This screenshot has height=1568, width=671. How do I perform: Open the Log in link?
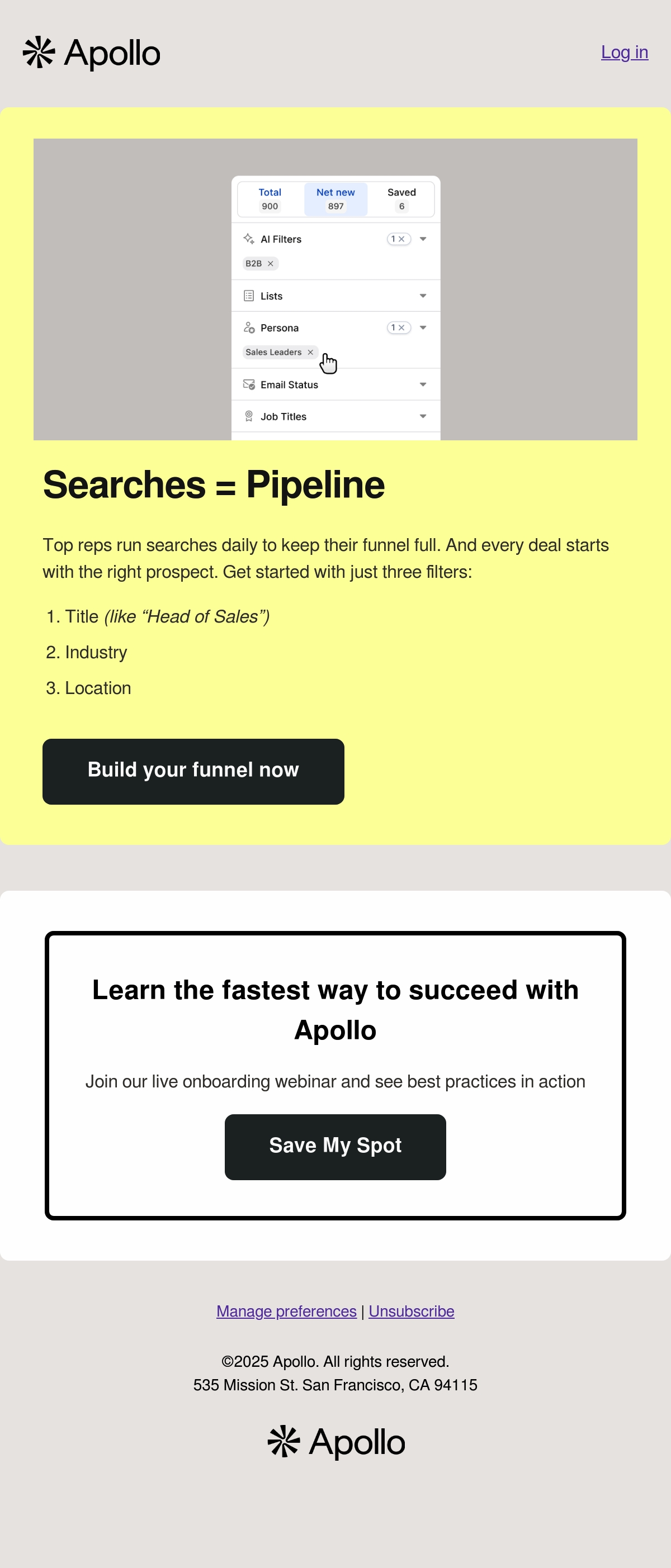click(x=624, y=53)
